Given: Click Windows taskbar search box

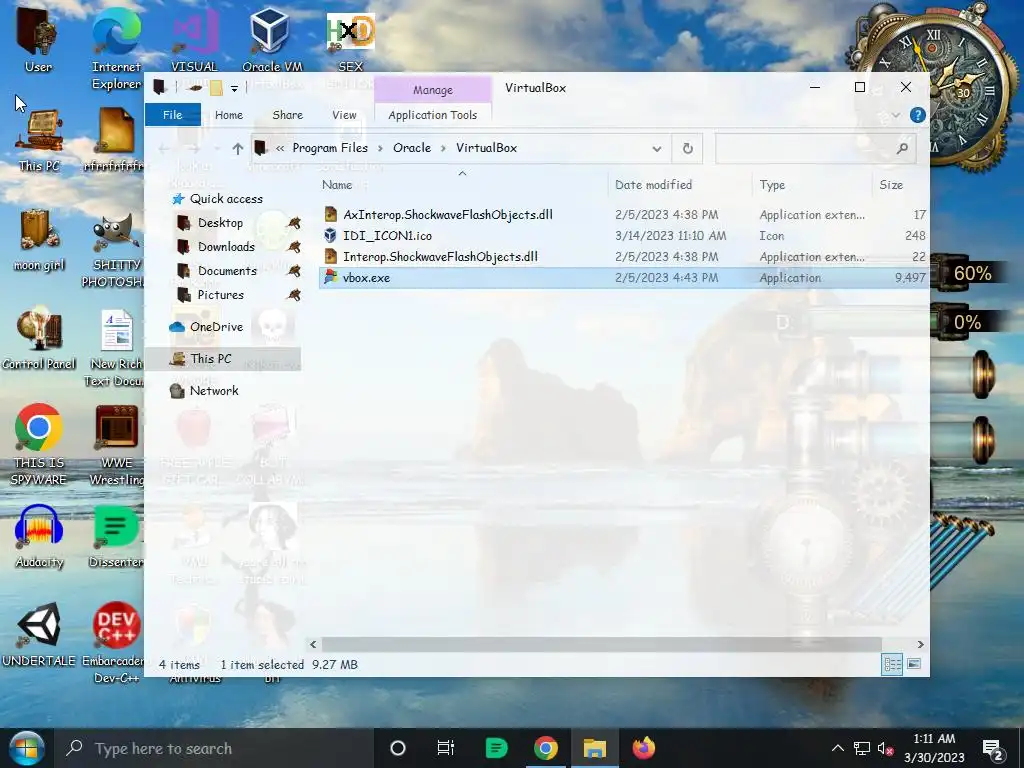Looking at the screenshot, I should tap(216, 748).
